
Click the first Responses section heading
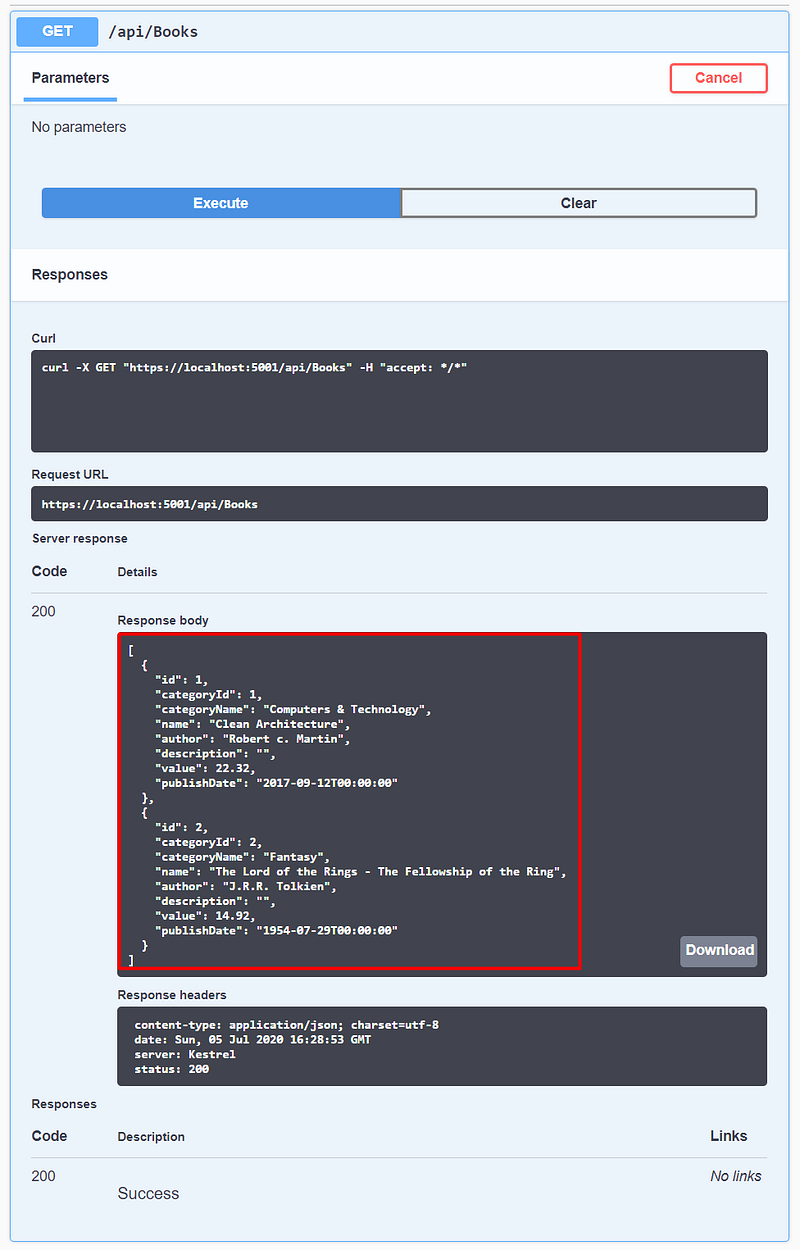point(70,274)
